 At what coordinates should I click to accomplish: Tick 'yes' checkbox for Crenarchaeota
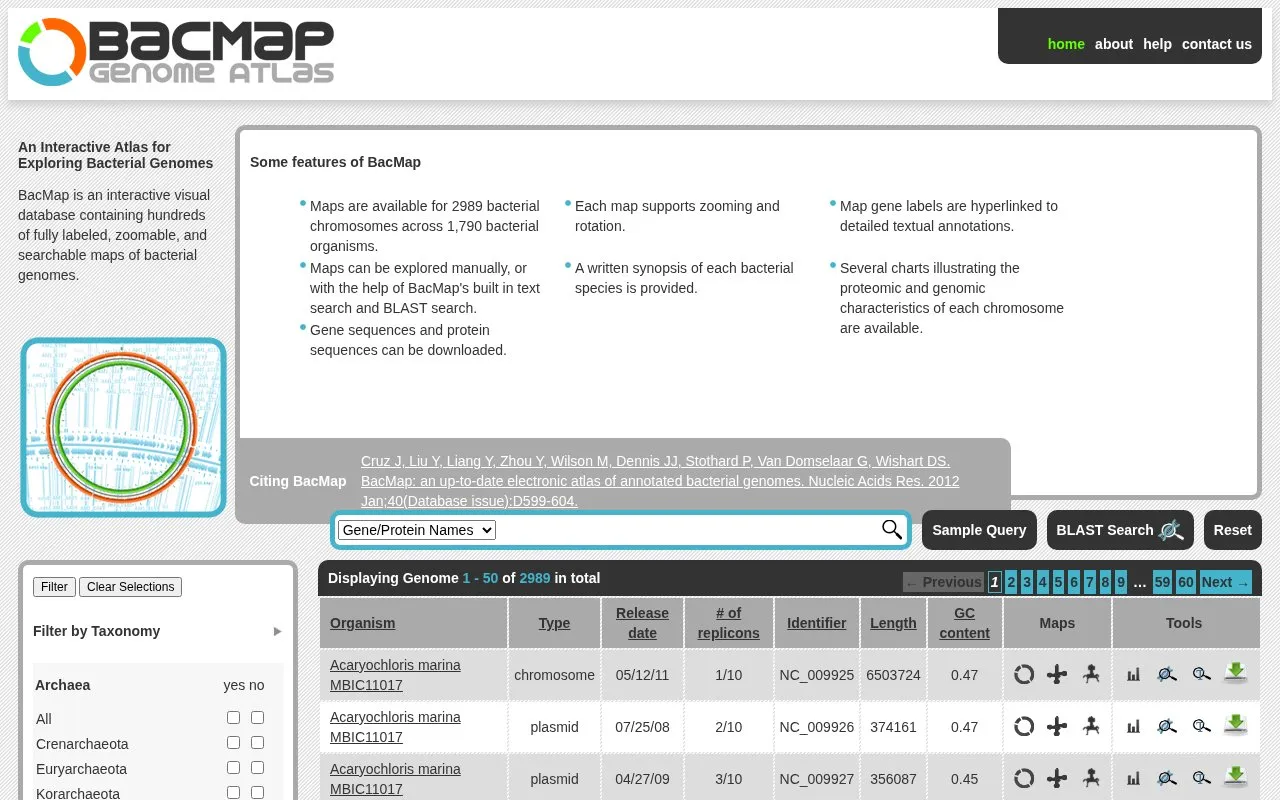233,743
